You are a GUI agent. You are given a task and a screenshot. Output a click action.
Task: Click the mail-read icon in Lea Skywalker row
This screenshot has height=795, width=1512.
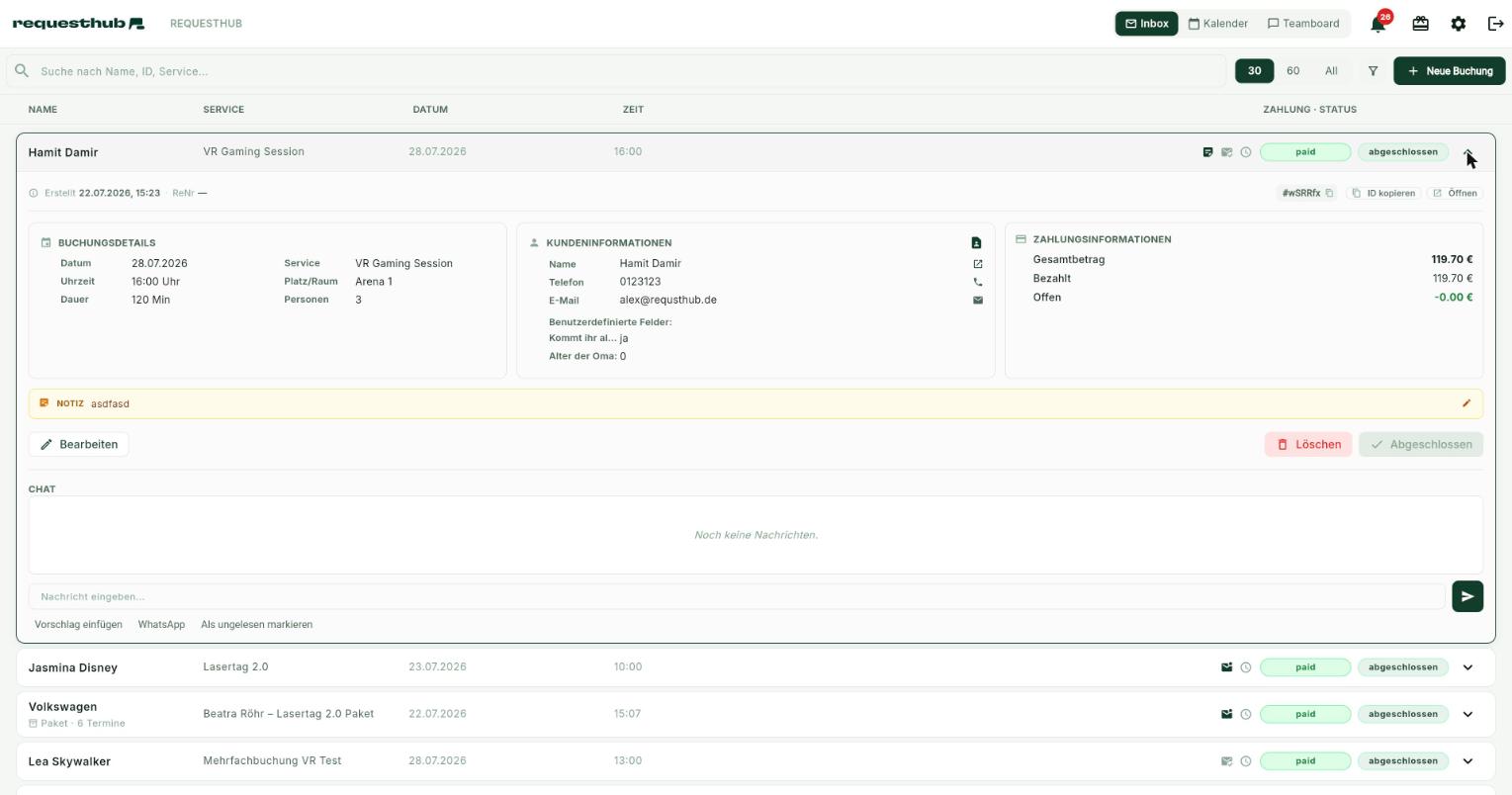(x=1226, y=761)
